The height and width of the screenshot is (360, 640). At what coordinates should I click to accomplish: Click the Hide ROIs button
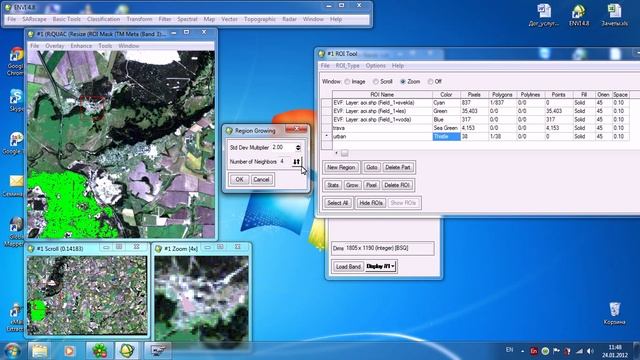371,203
